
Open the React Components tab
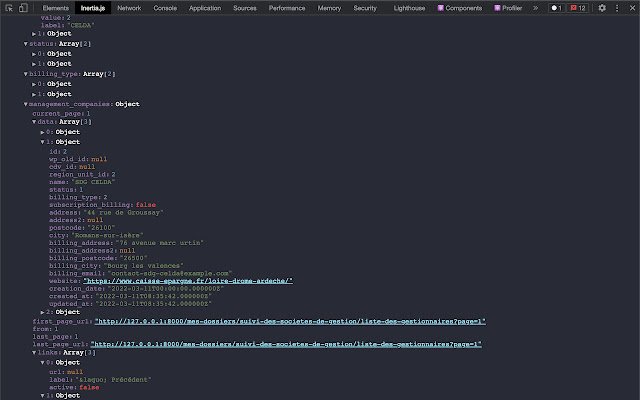pyautogui.click(x=460, y=8)
